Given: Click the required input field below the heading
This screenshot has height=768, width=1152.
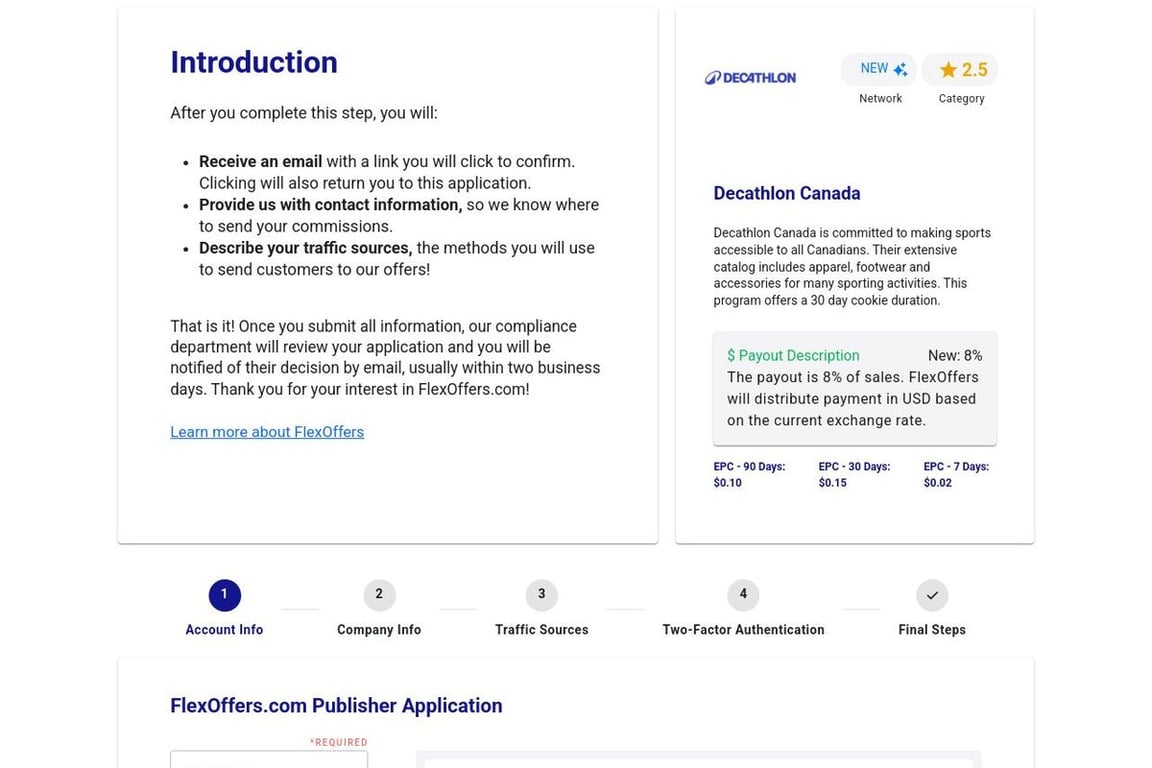Looking at the screenshot, I should click(269, 759).
